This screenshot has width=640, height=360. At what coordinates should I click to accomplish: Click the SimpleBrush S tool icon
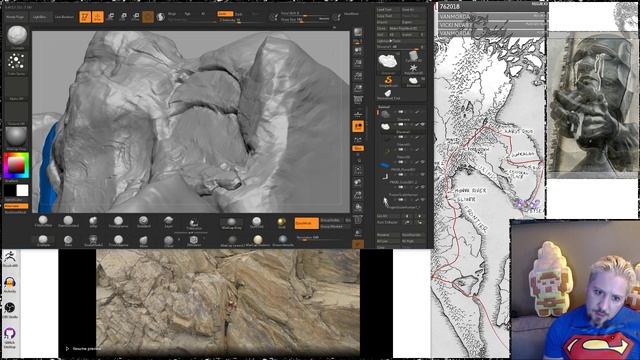click(388, 81)
